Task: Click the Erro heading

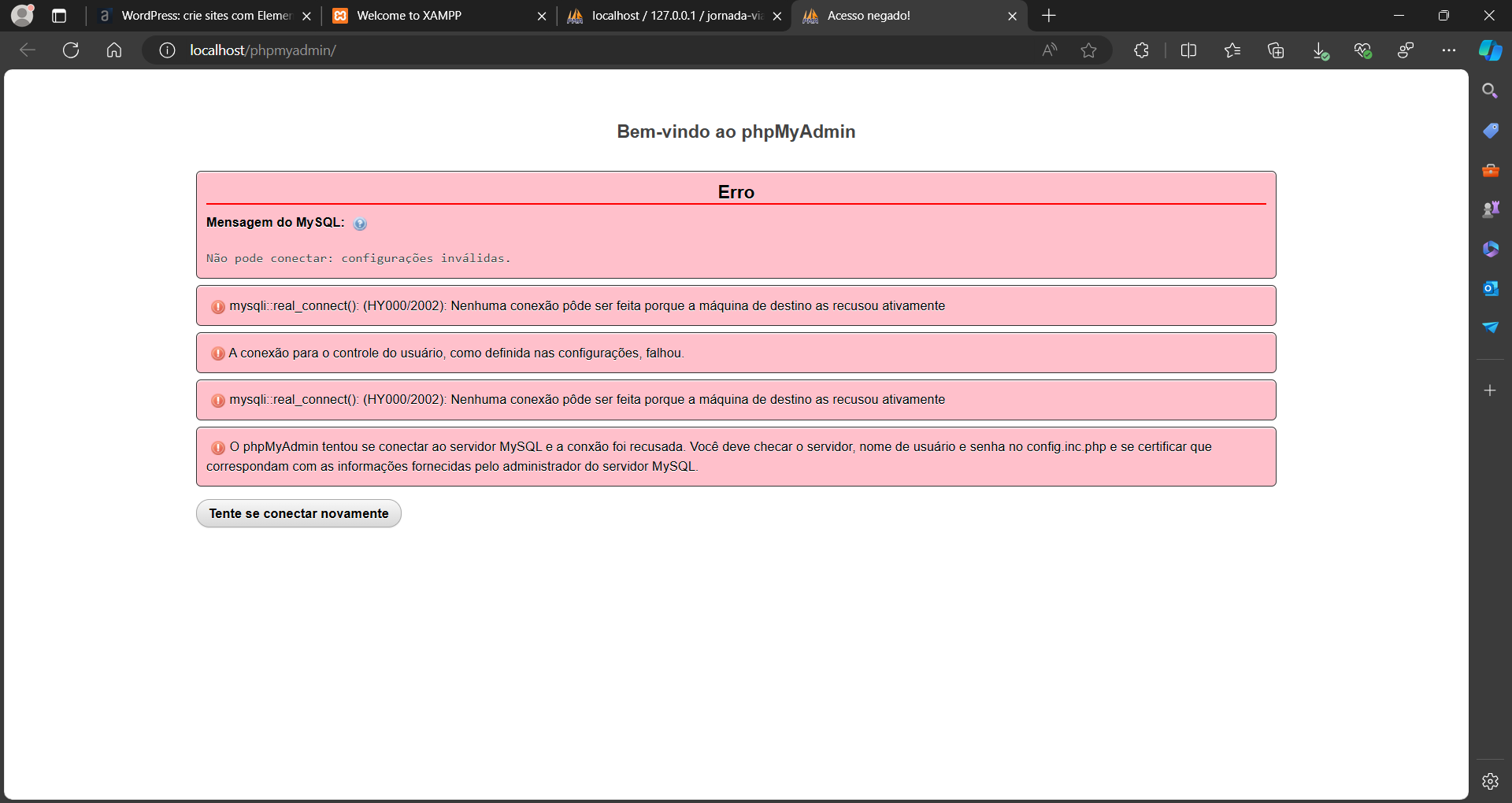Action: click(x=736, y=192)
